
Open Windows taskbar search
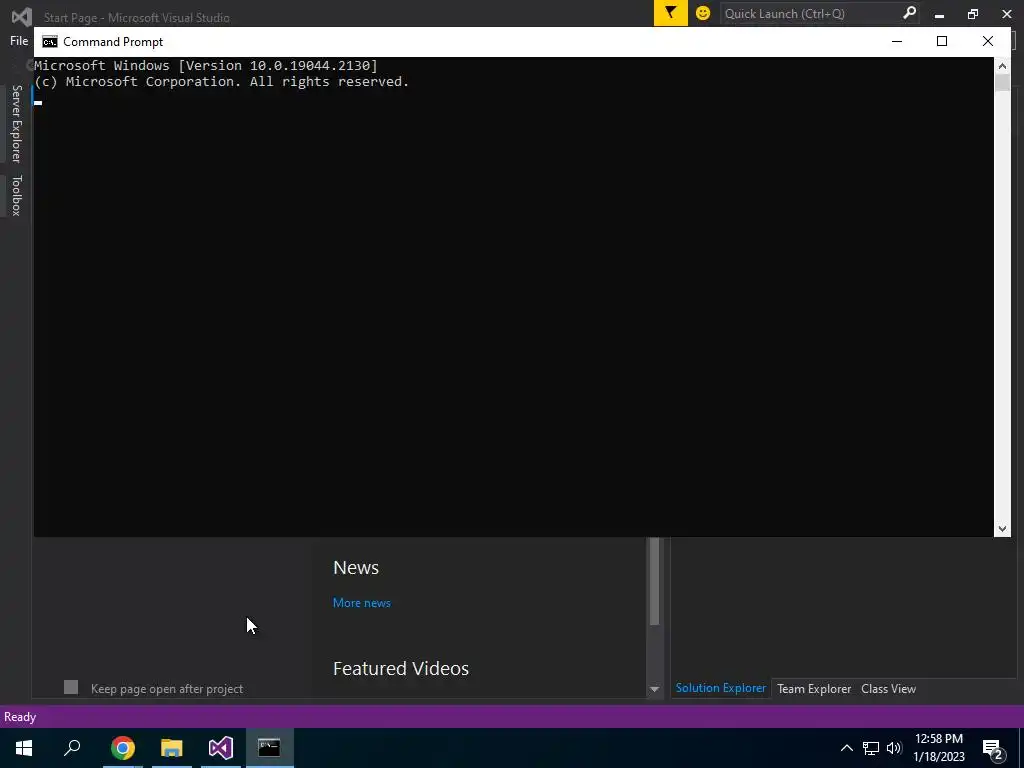tap(72, 748)
